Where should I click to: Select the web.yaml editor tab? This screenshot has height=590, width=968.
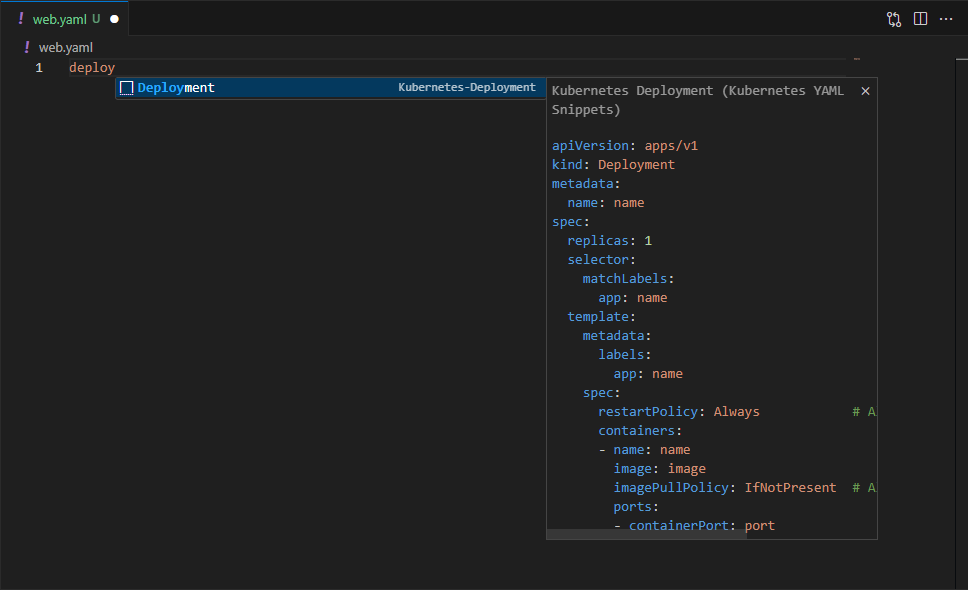pos(60,19)
